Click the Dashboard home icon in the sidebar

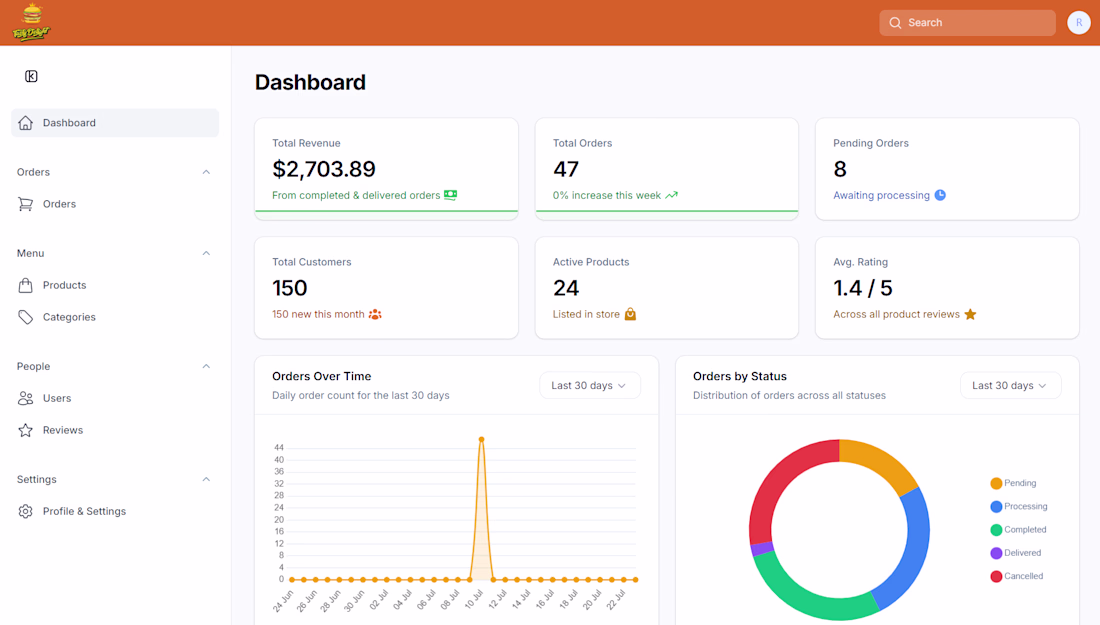(25, 123)
